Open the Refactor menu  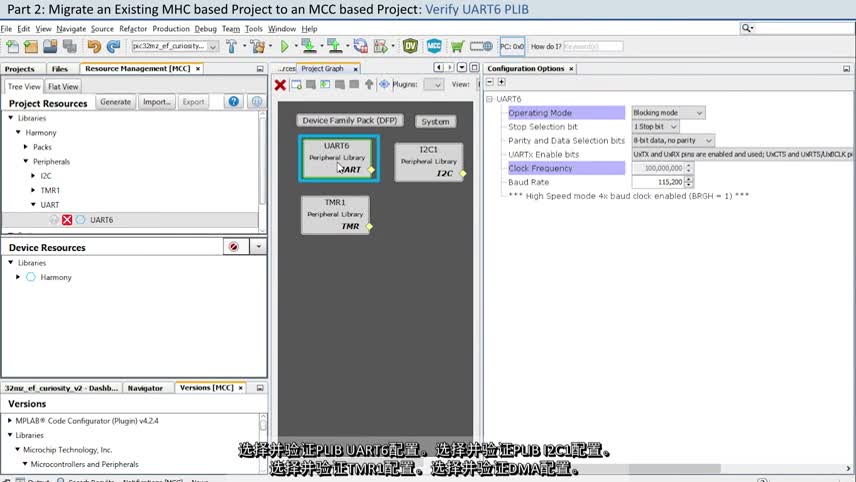133,29
